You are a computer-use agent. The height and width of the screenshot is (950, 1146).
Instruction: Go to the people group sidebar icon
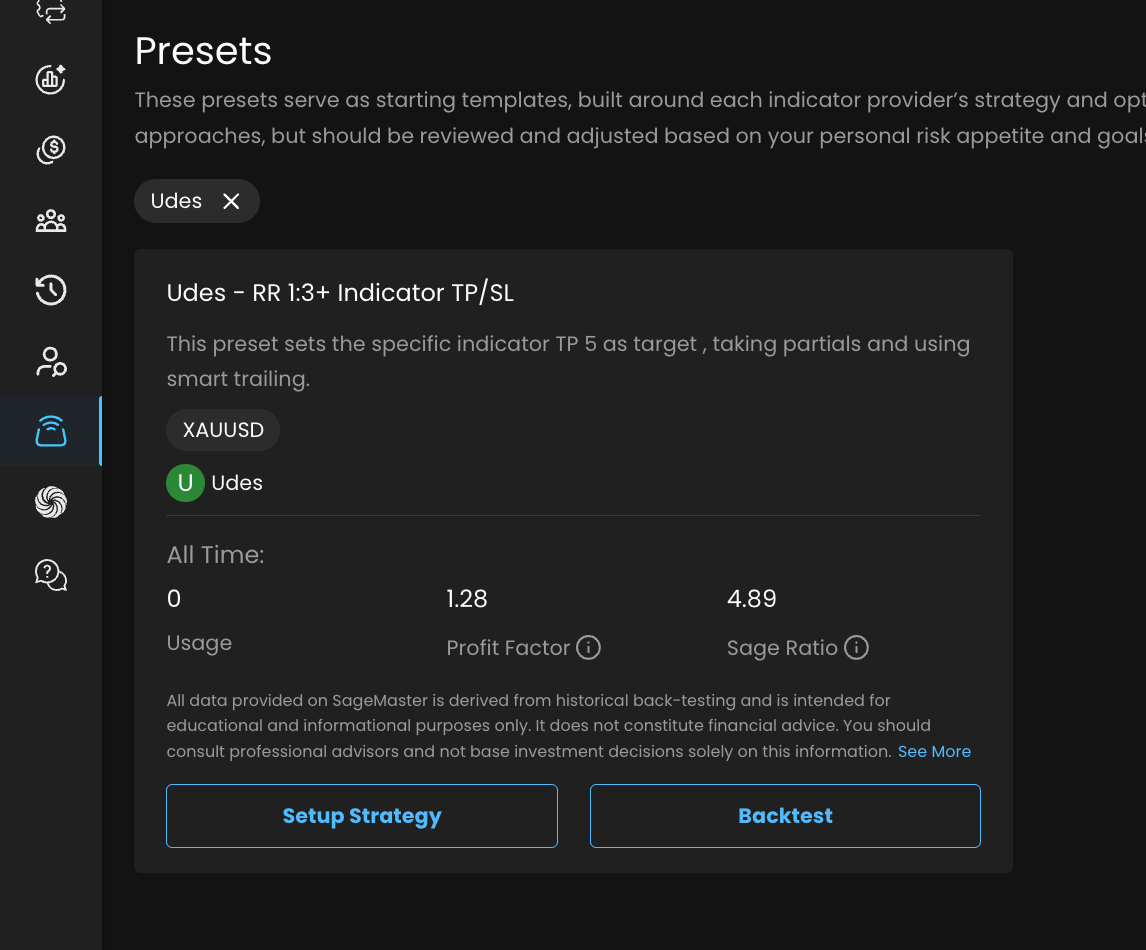tap(51, 221)
